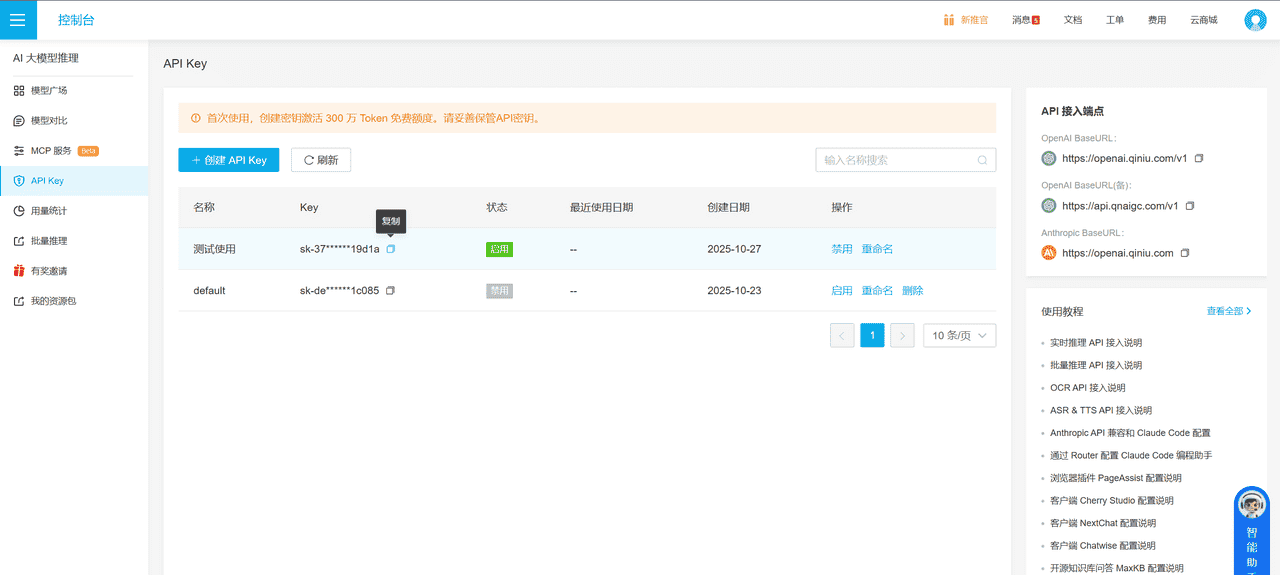
Task: Open 实时推理 API 接入说明 tutorial
Action: 1096,343
